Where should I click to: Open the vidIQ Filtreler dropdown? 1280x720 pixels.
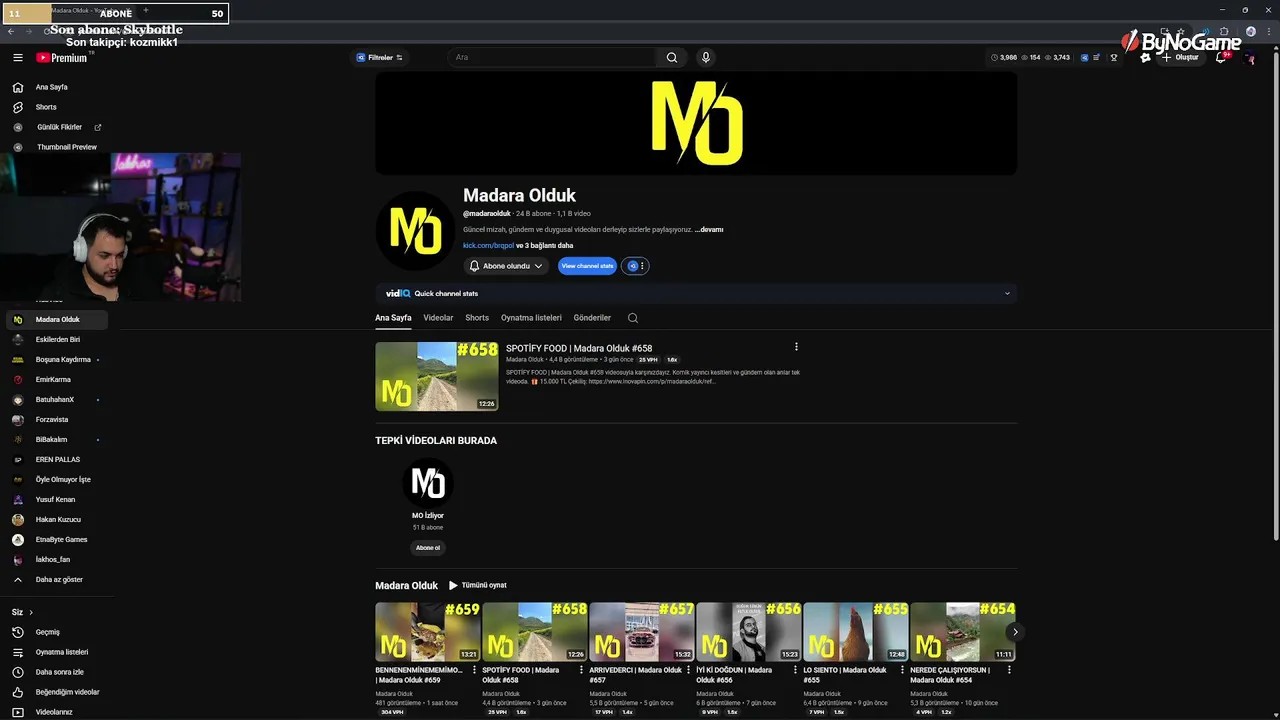tap(379, 58)
